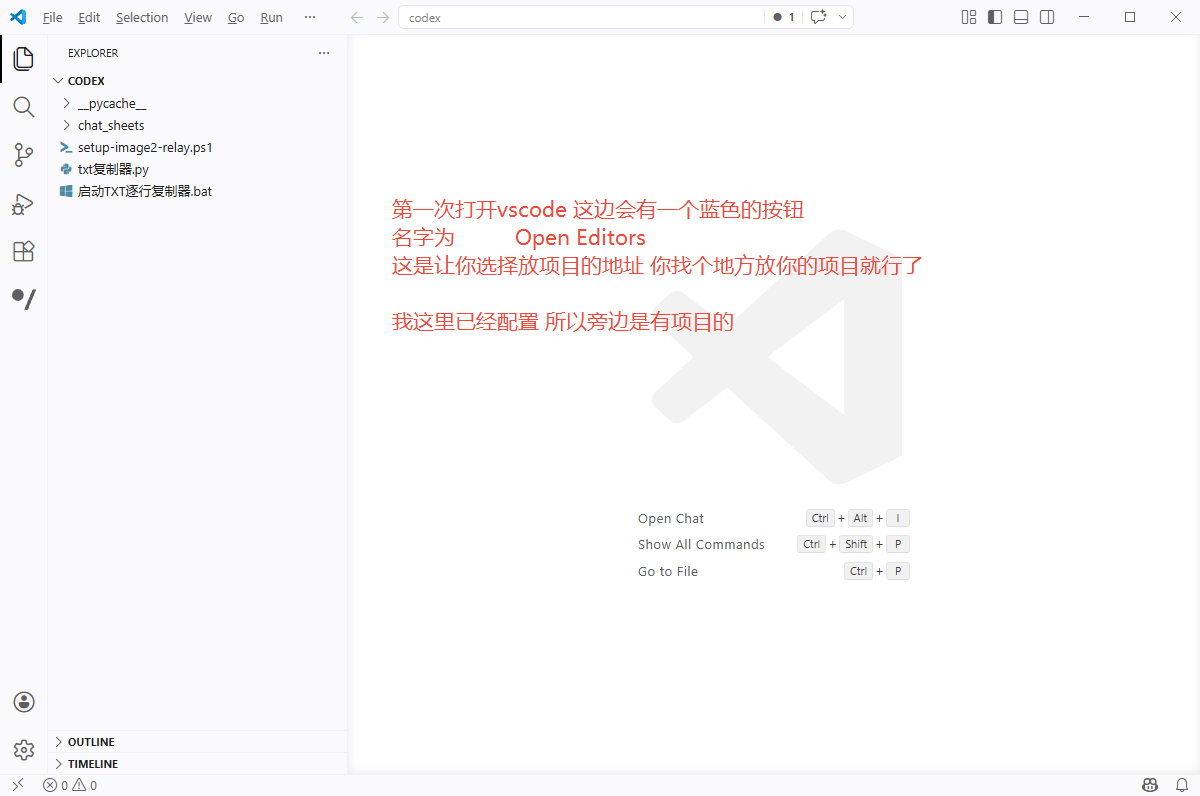Viewport: 1200px width, 796px height.
Task: Toggle the primary side bar visibility
Action: [994, 17]
